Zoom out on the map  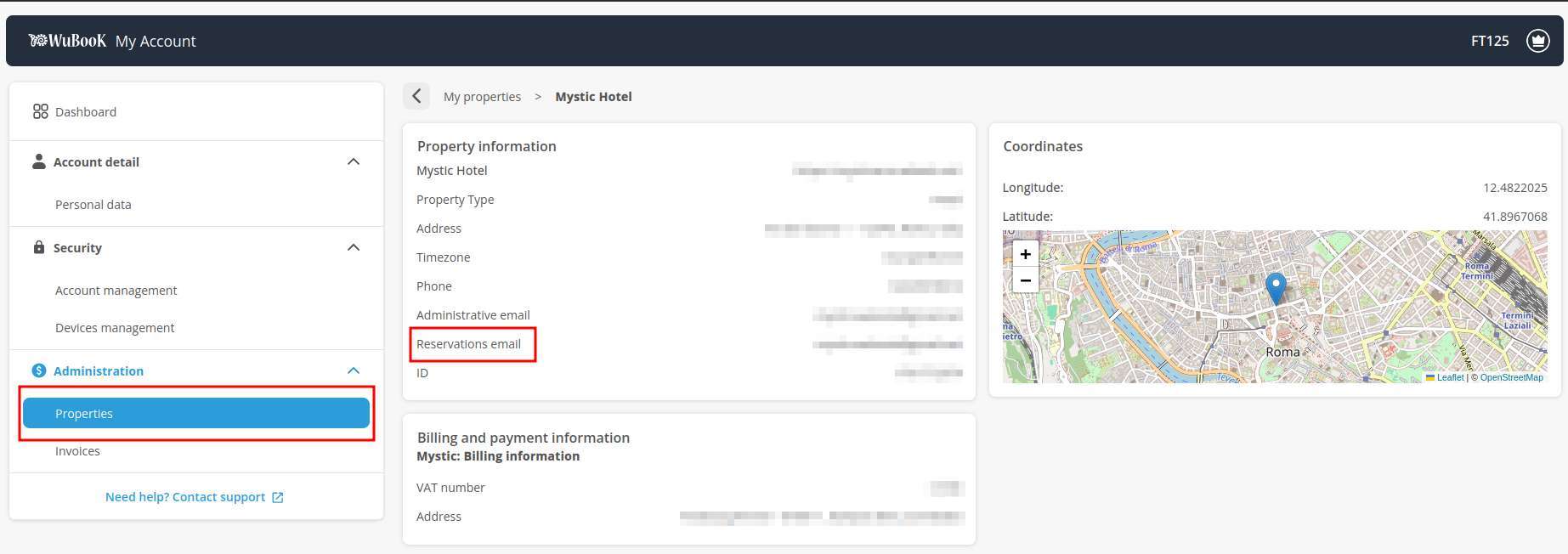pyautogui.click(x=1025, y=280)
